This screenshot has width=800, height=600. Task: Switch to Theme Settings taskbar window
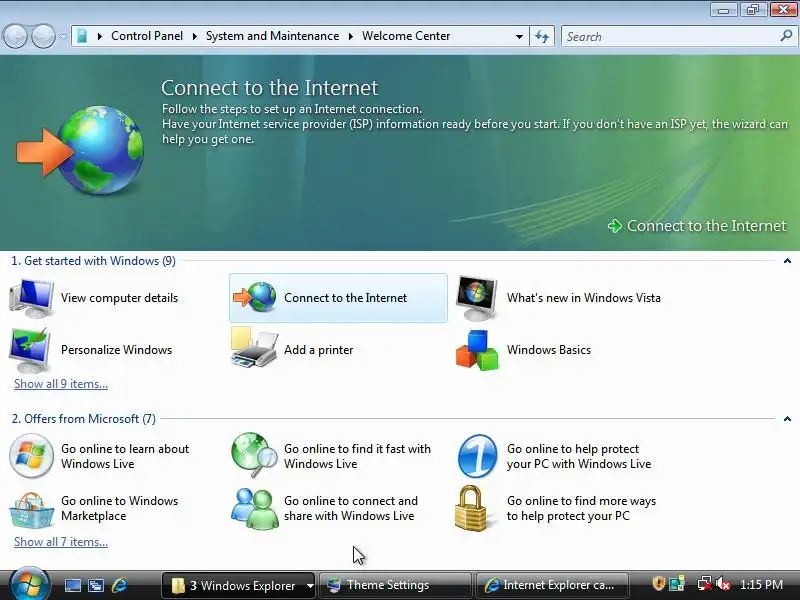(x=395, y=585)
